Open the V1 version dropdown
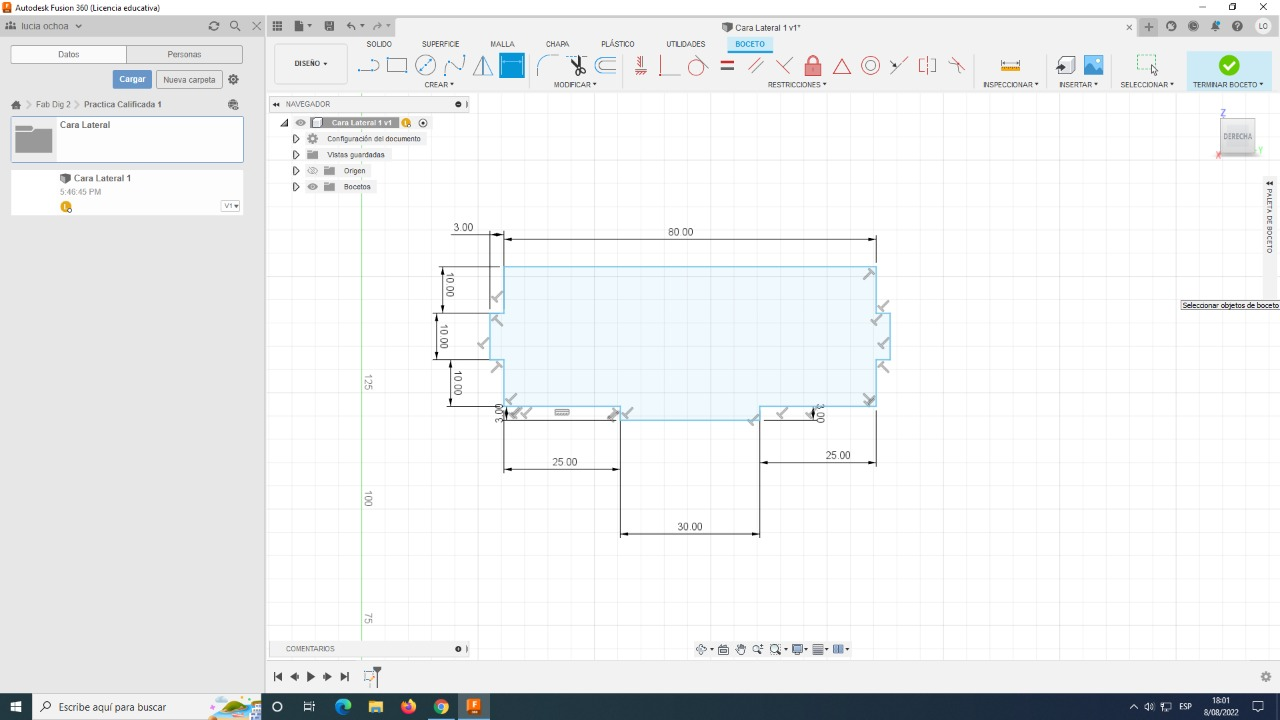 click(x=230, y=206)
